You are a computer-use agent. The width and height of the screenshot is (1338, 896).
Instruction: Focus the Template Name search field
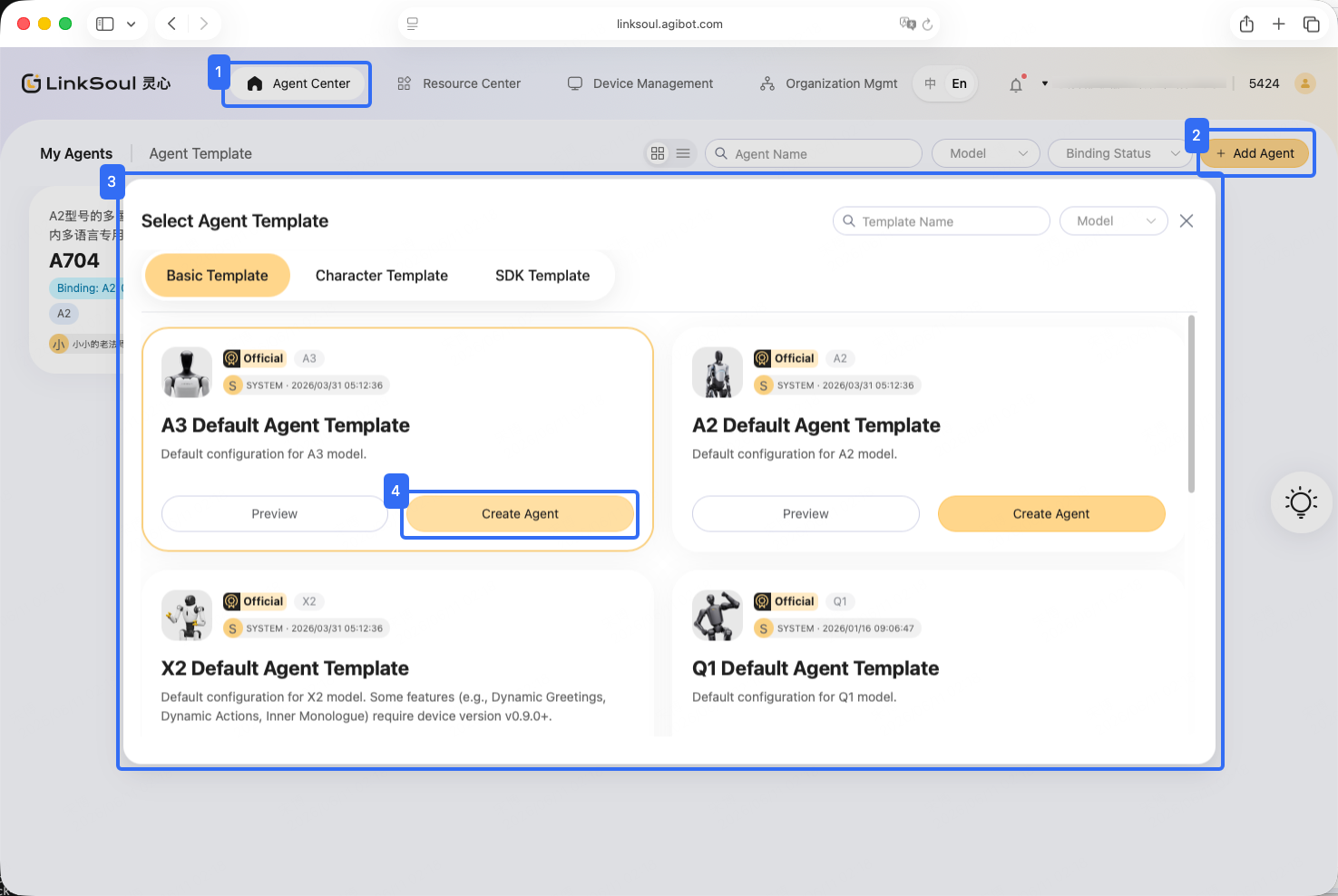942,221
